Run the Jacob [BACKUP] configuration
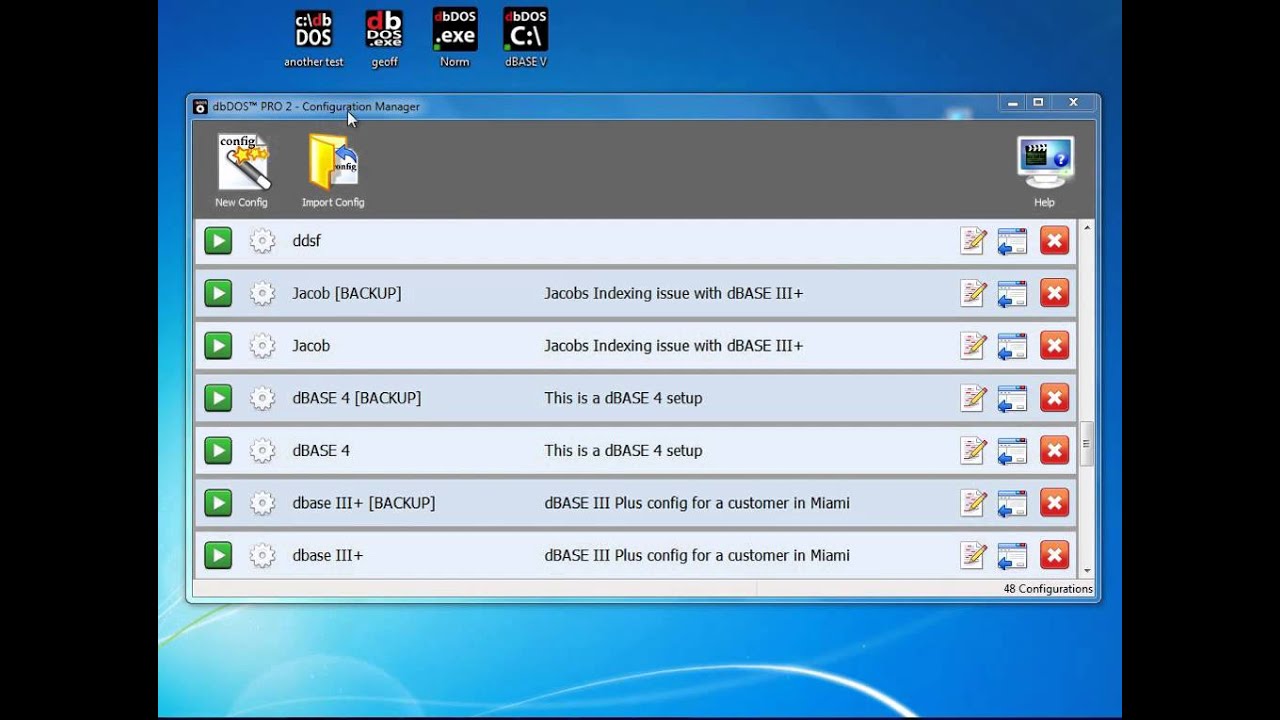The height and width of the screenshot is (720, 1280). coord(218,293)
